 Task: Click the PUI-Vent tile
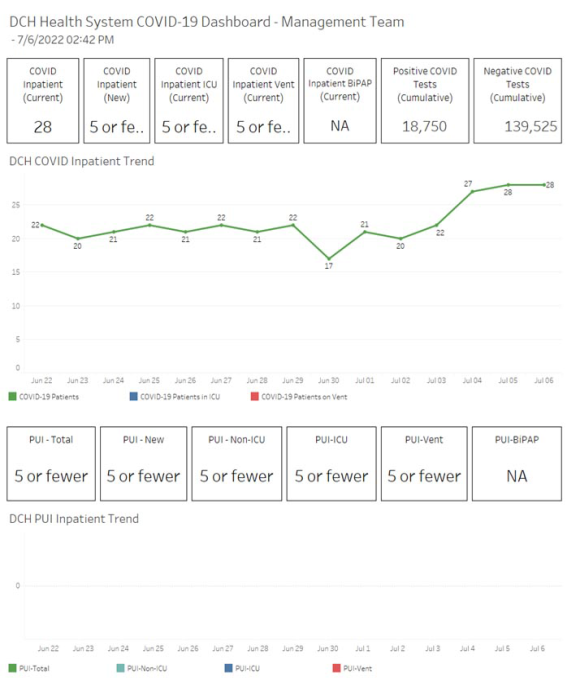(424, 464)
